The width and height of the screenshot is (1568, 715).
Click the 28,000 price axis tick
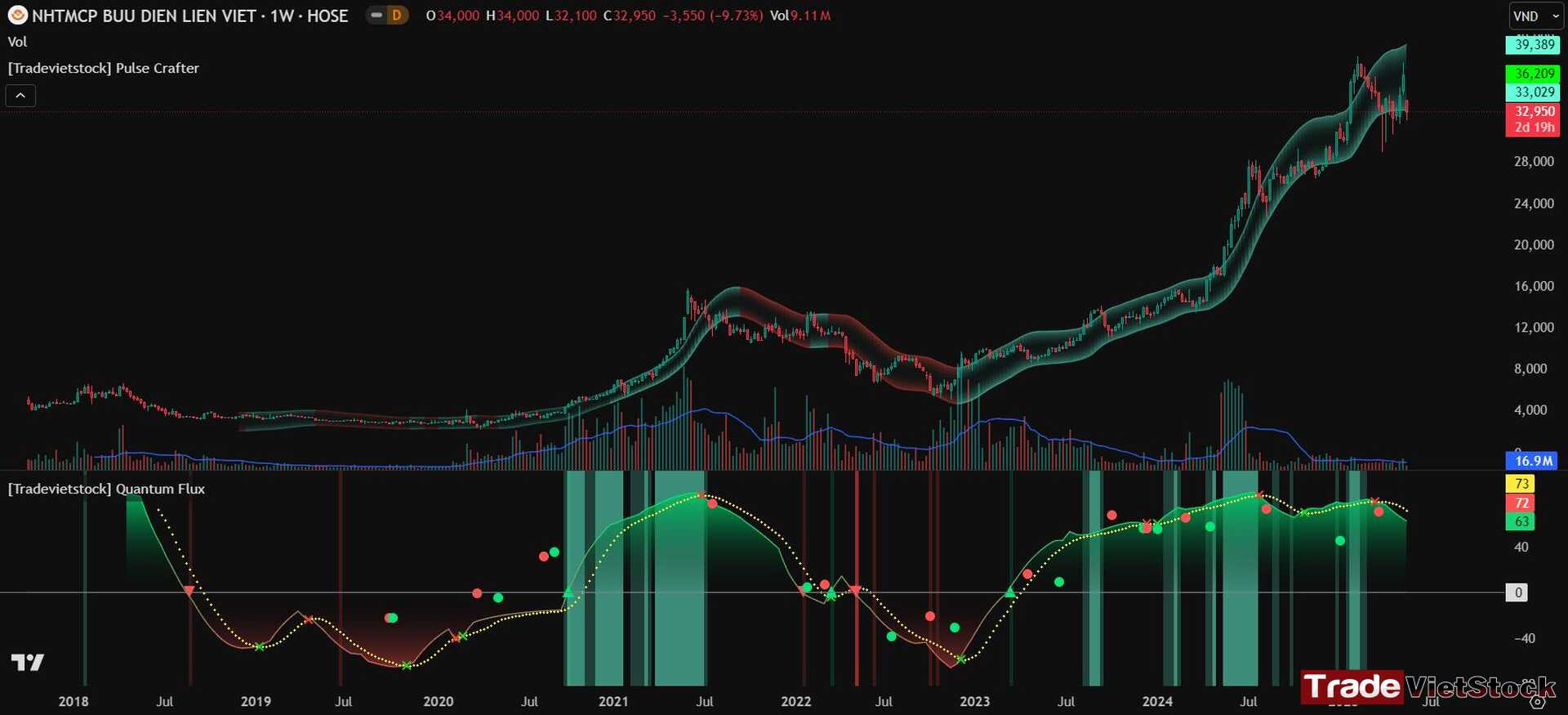click(1534, 162)
